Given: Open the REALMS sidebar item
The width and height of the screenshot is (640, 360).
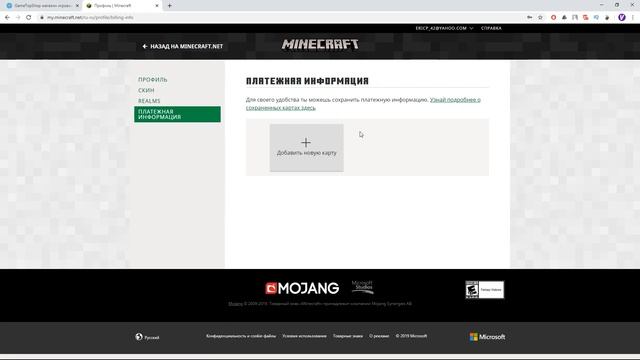Looking at the screenshot, I should pos(149,101).
